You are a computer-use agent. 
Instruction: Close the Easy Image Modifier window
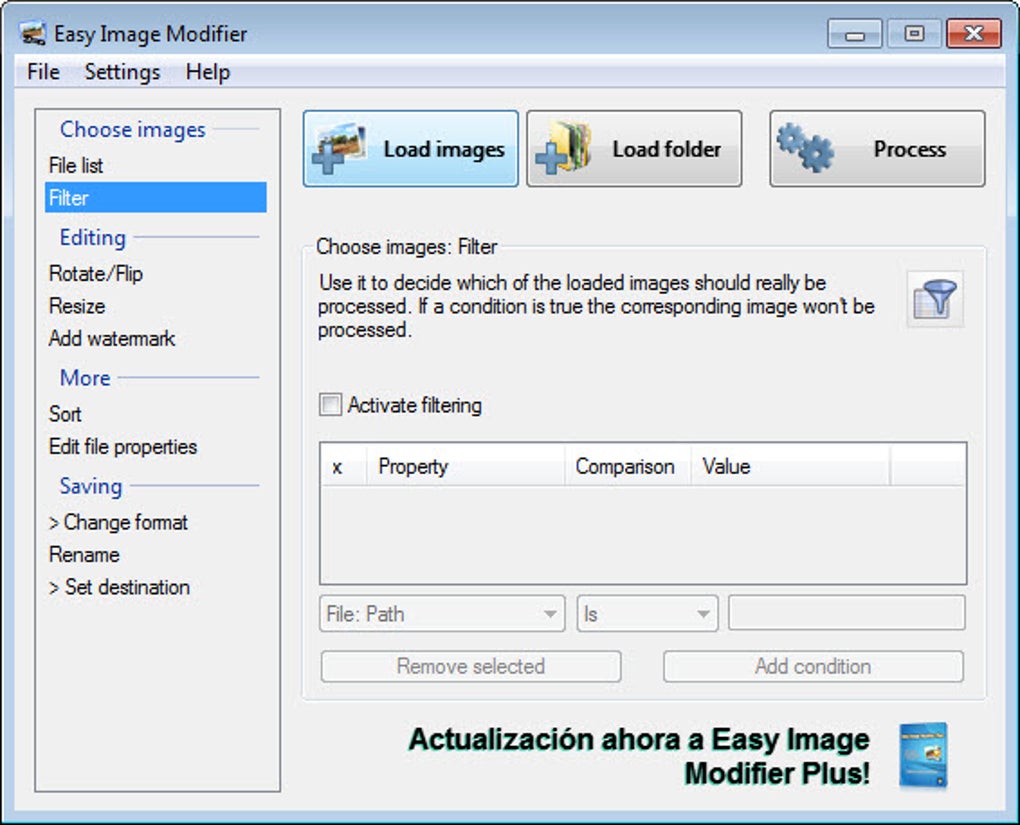coord(974,34)
